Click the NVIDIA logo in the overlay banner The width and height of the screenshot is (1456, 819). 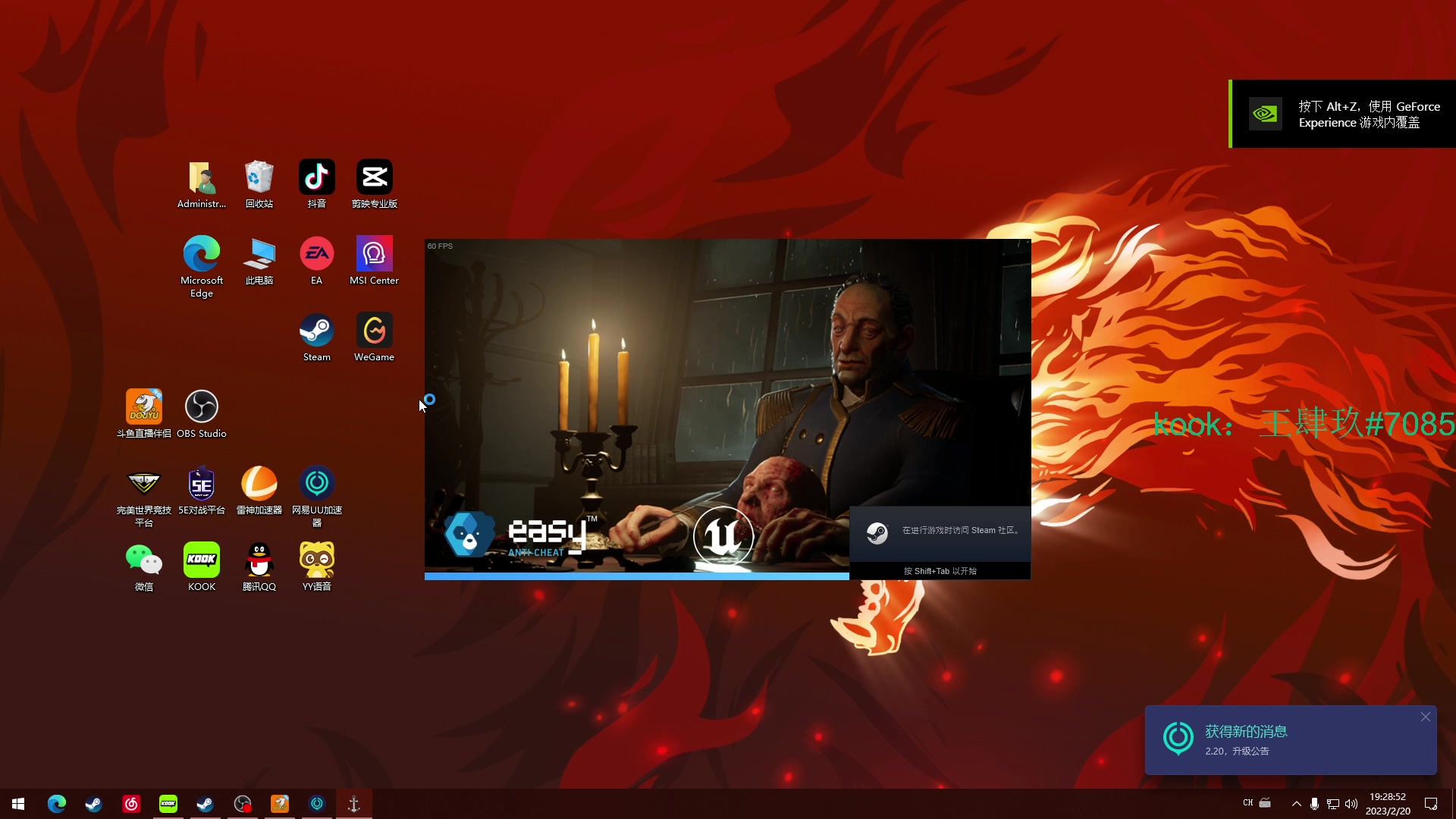[x=1266, y=114]
